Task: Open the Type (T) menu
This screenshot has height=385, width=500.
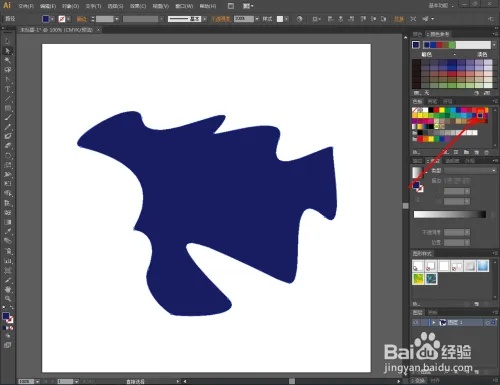Action: click(x=93, y=6)
